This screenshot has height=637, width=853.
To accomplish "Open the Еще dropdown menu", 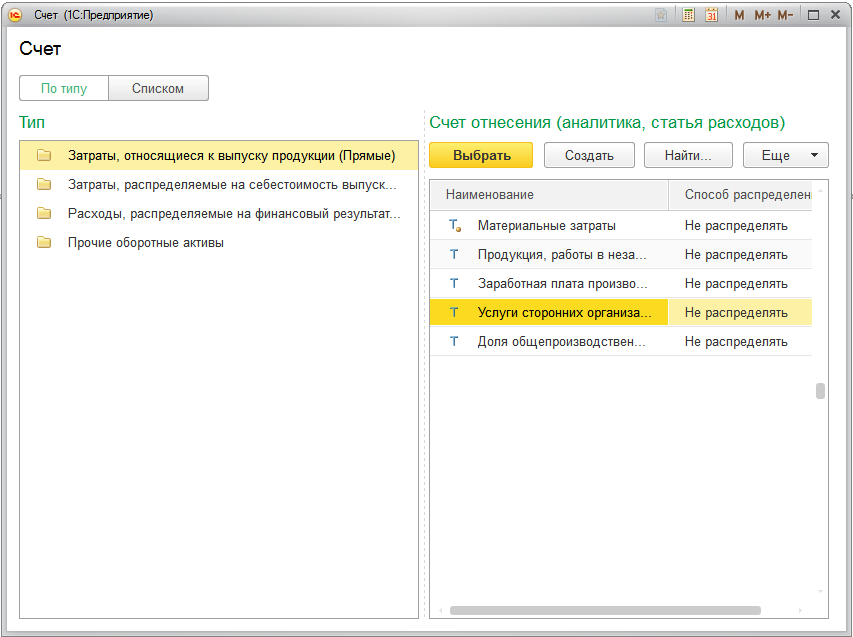I will click(785, 155).
